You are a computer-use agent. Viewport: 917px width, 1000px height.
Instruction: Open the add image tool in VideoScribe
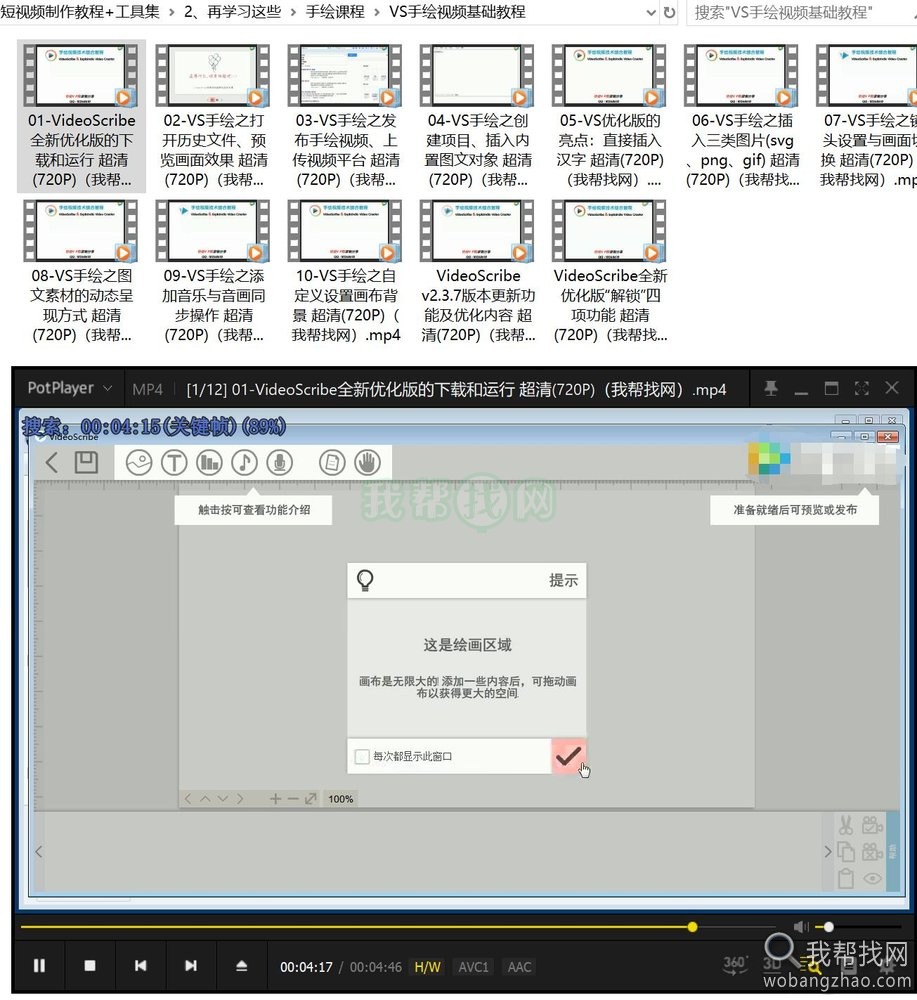pos(138,462)
